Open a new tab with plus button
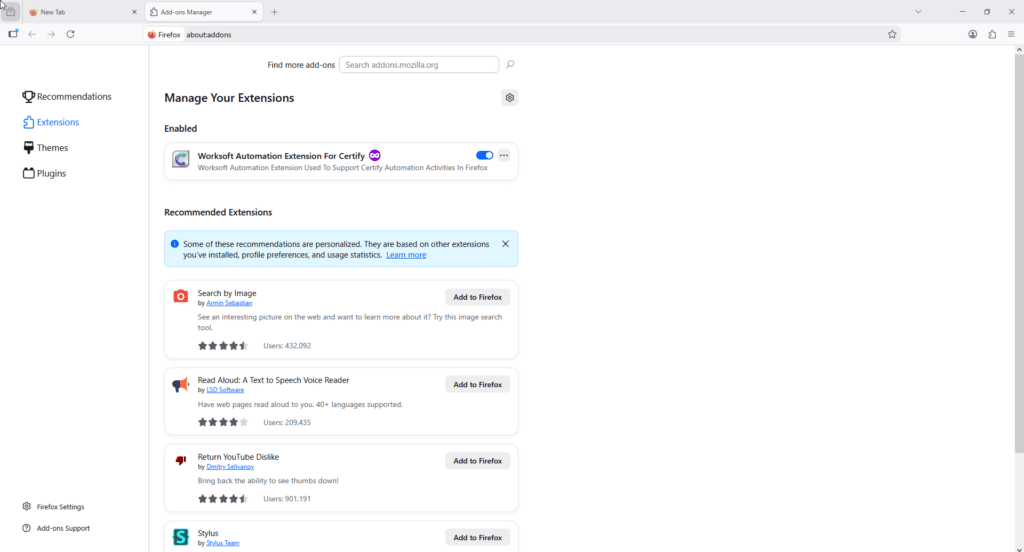Viewport: 1024px width, 552px height. (274, 12)
